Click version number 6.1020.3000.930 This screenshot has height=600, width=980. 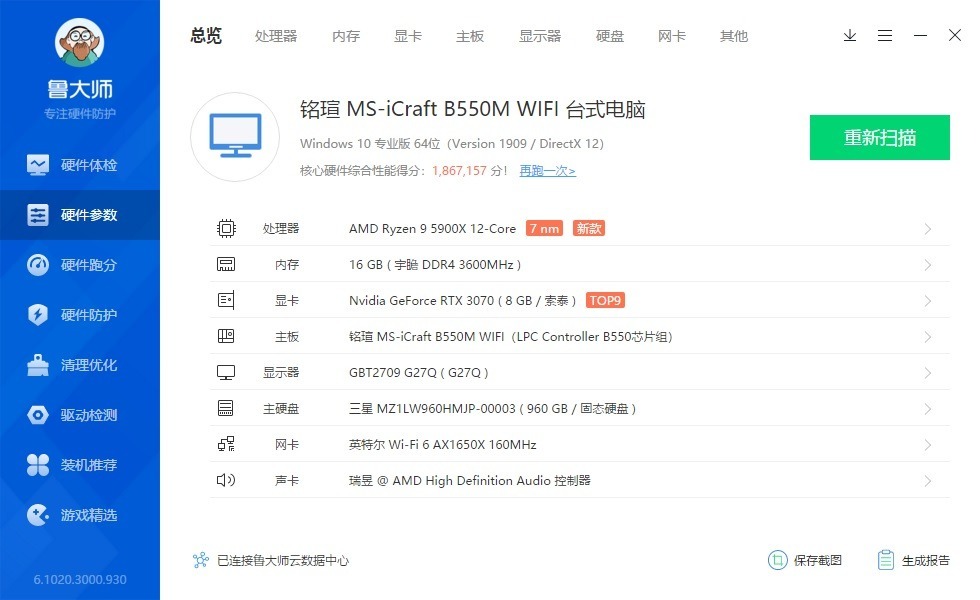tap(80, 580)
